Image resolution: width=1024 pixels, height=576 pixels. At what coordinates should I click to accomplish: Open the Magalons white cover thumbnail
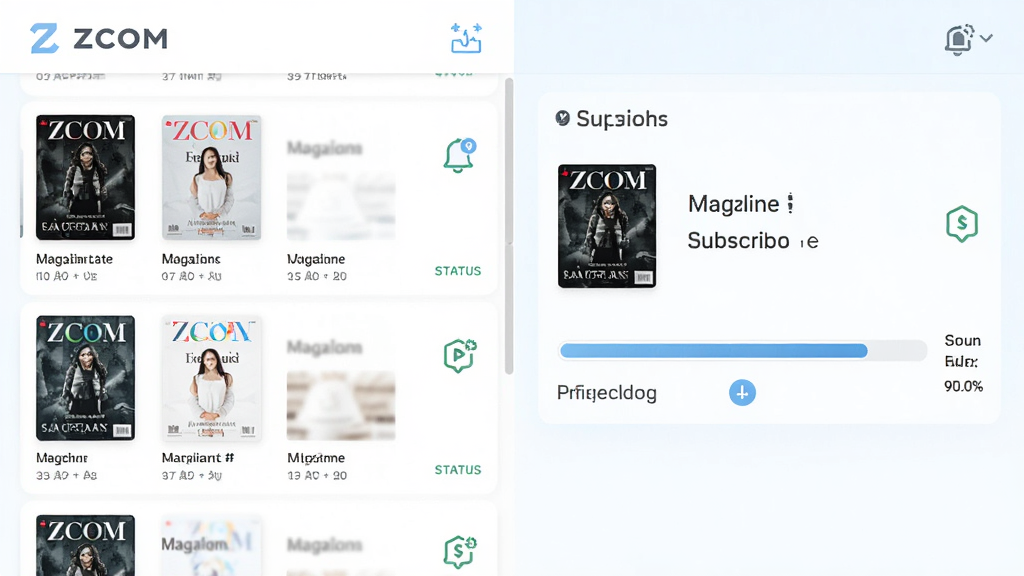pos(211,178)
